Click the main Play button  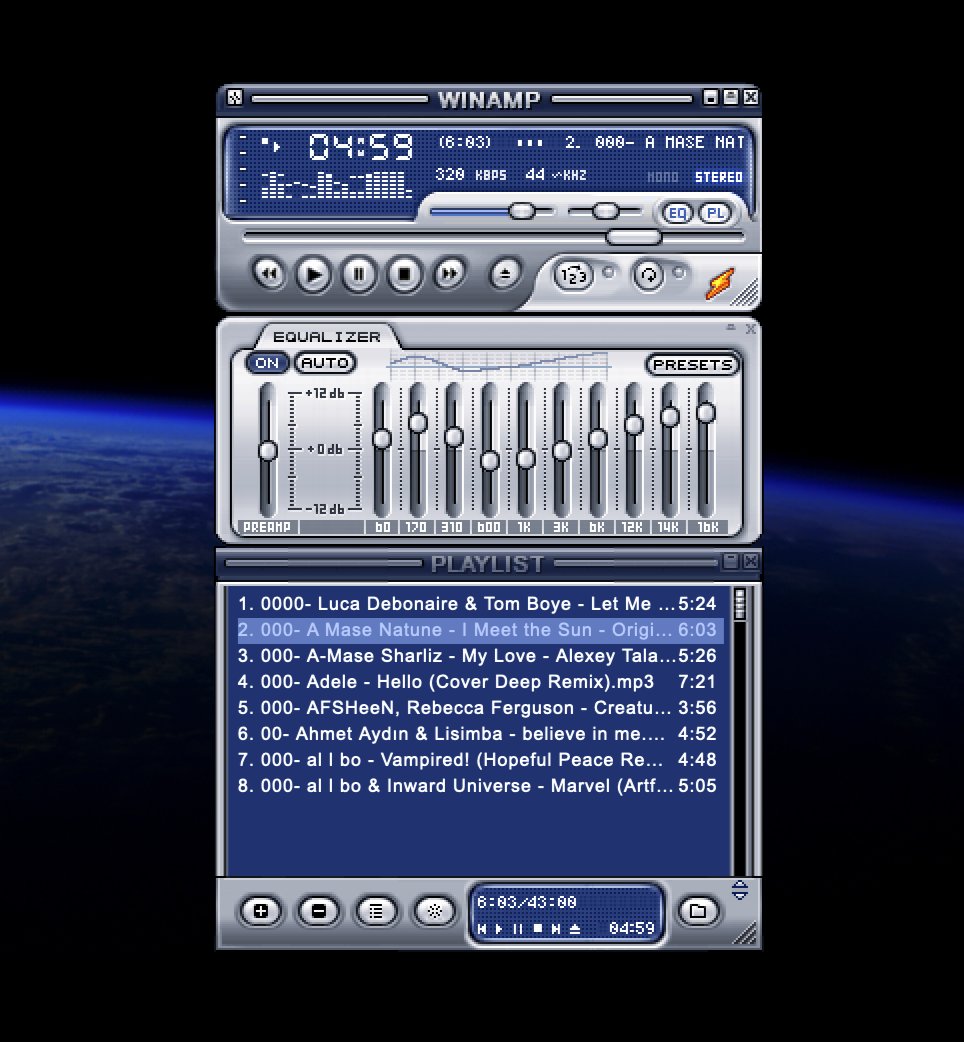point(314,274)
